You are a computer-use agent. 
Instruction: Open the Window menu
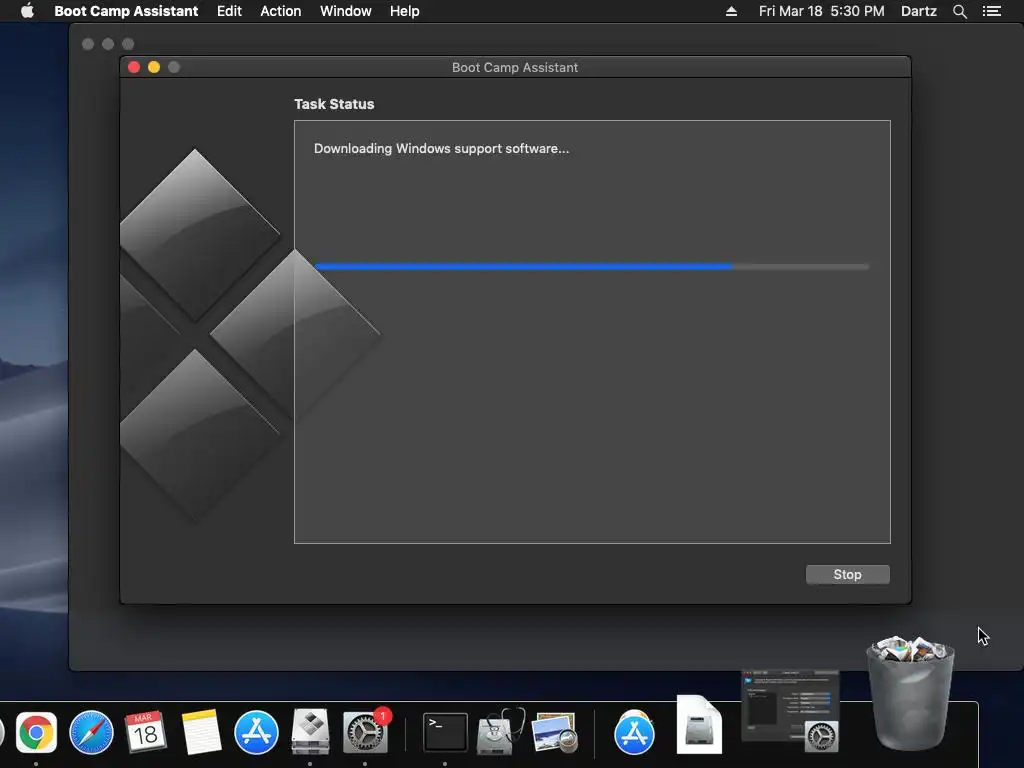coord(345,11)
